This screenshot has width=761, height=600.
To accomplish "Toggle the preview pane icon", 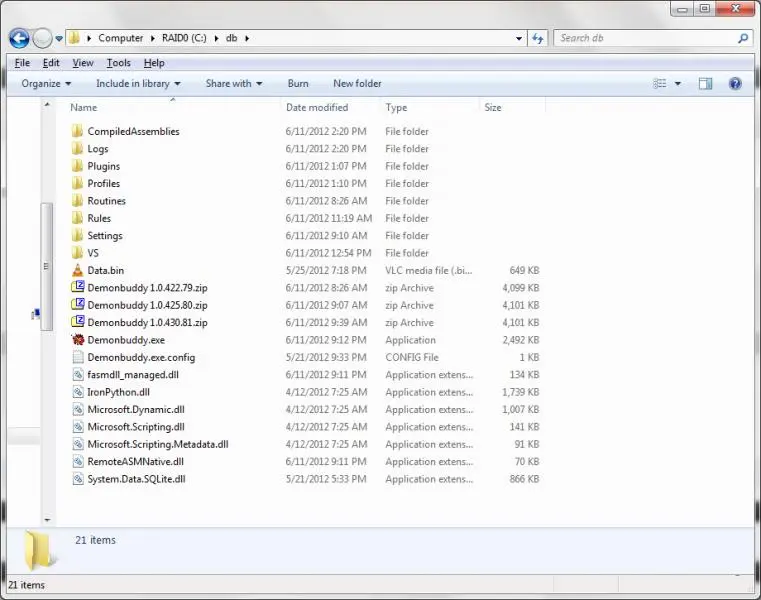I will coord(705,84).
